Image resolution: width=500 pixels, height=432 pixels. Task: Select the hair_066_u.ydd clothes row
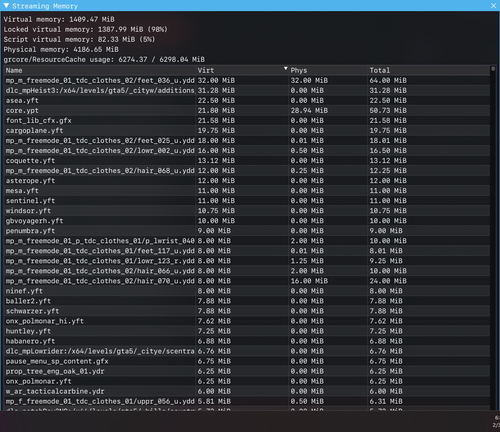247,271
